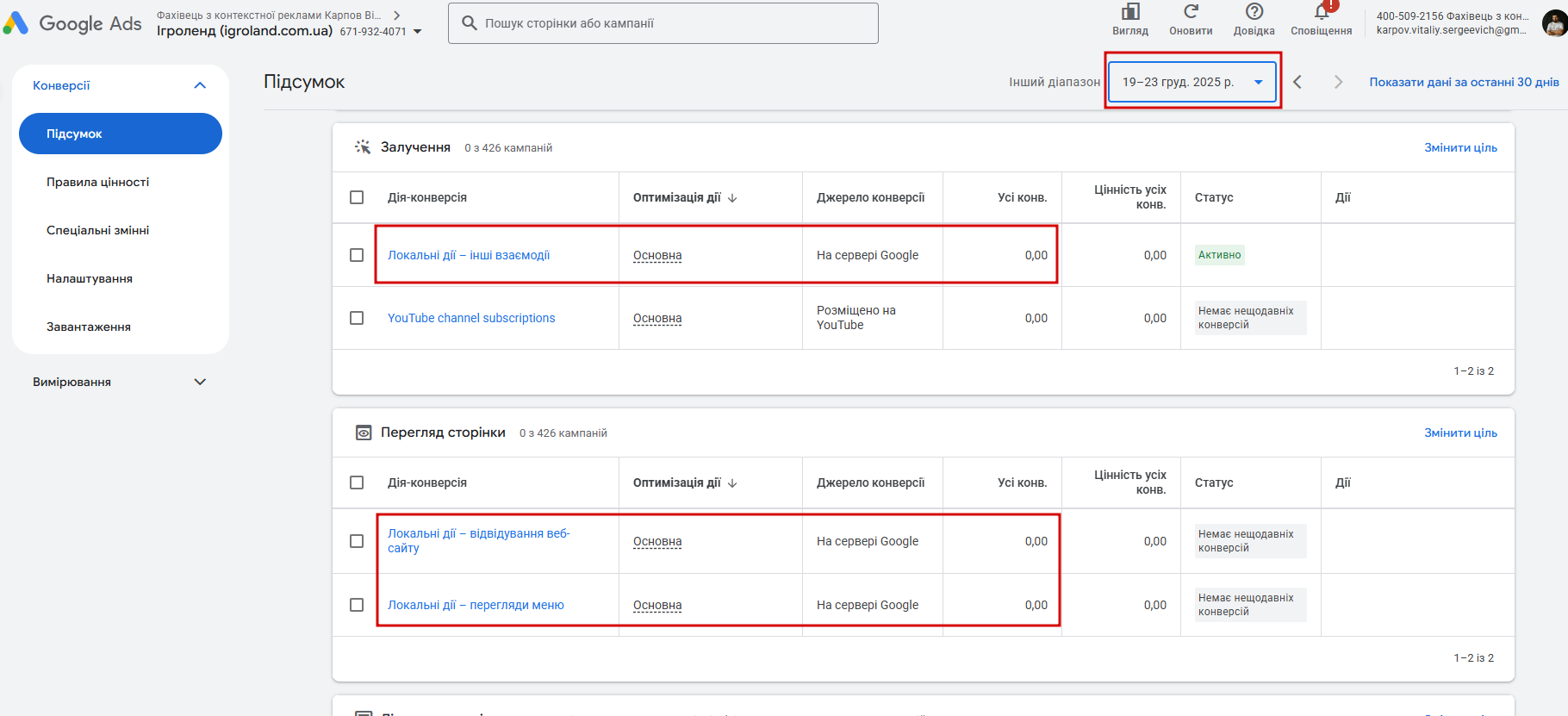Tick the YouTube channel subscriptions checkbox
Image resolution: width=1568 pixels, height=716 pixels.
357,318
